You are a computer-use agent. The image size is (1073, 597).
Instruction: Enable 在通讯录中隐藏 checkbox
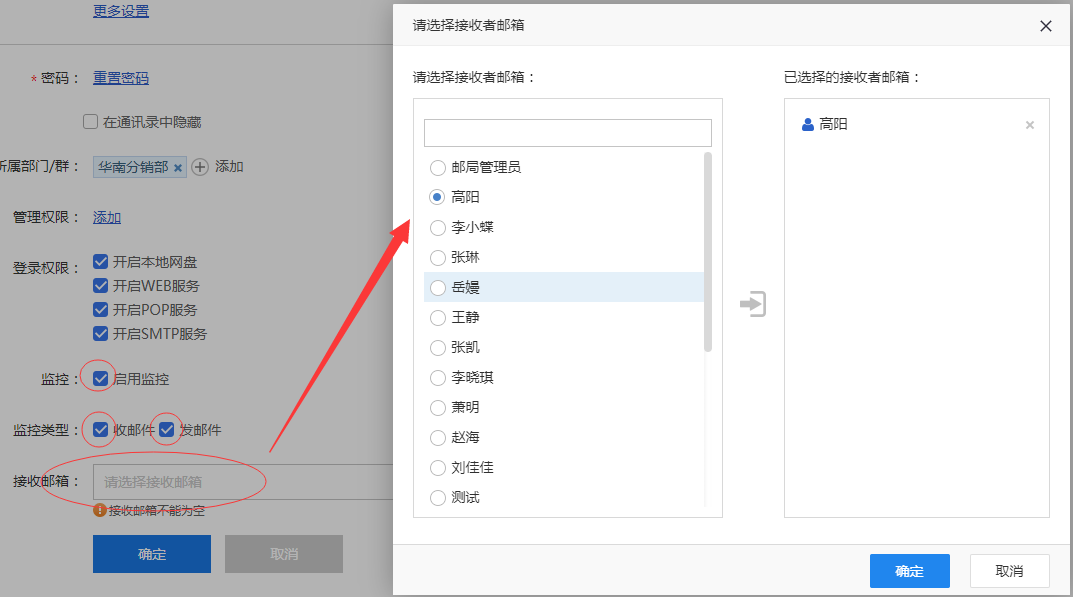click(91, 122)
